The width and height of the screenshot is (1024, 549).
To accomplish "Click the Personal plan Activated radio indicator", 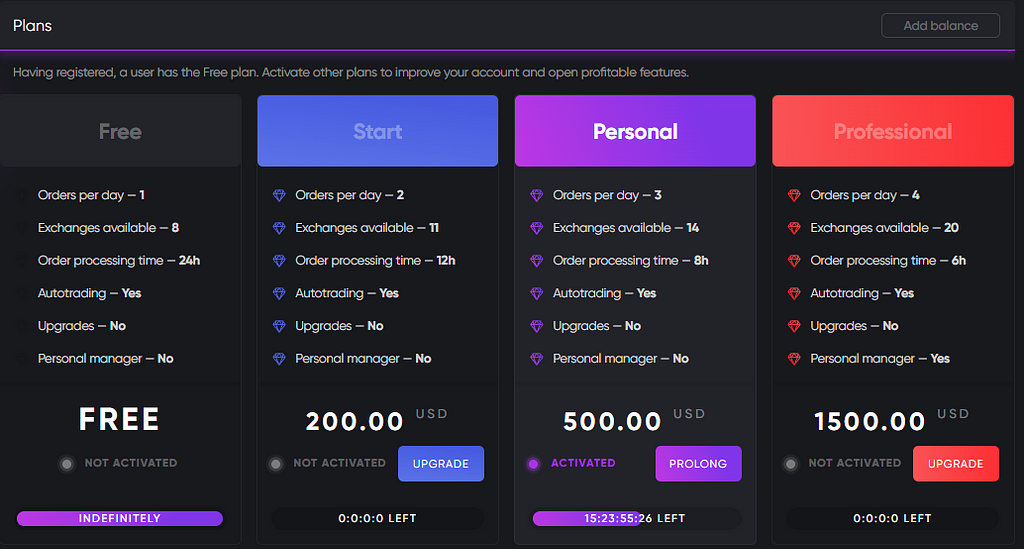I will point(534,464).
